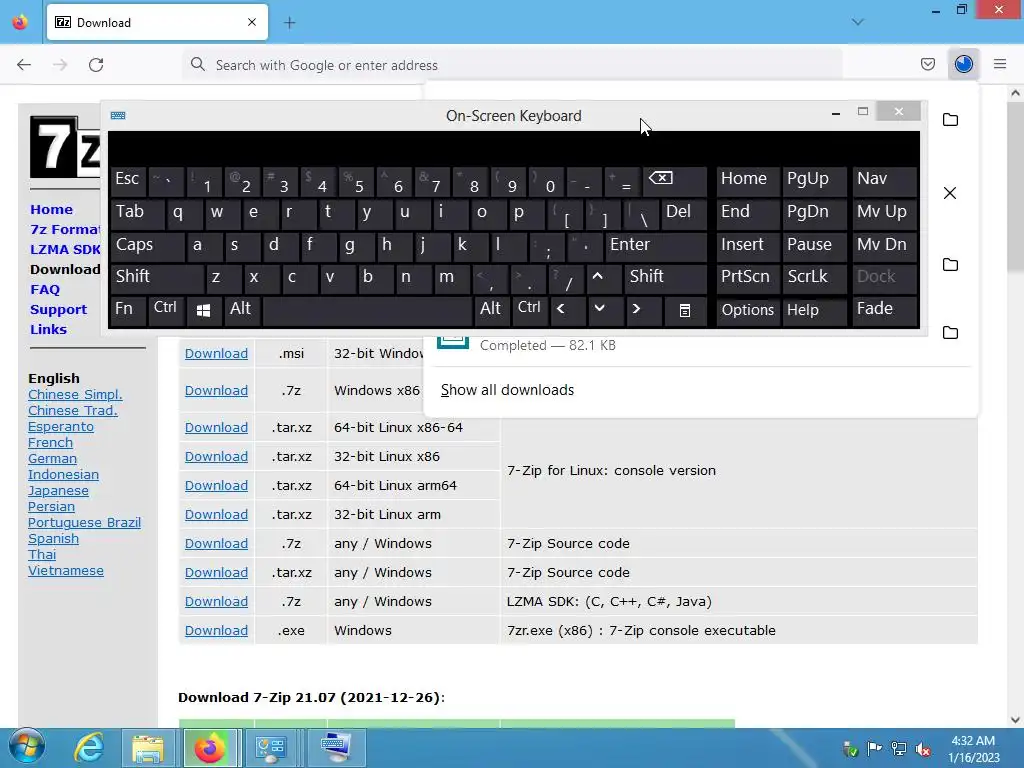Click the Options key on keyboard
The width and height of the screenshot is (1024, 768).
pyautogui.click(x=748, y=310)
